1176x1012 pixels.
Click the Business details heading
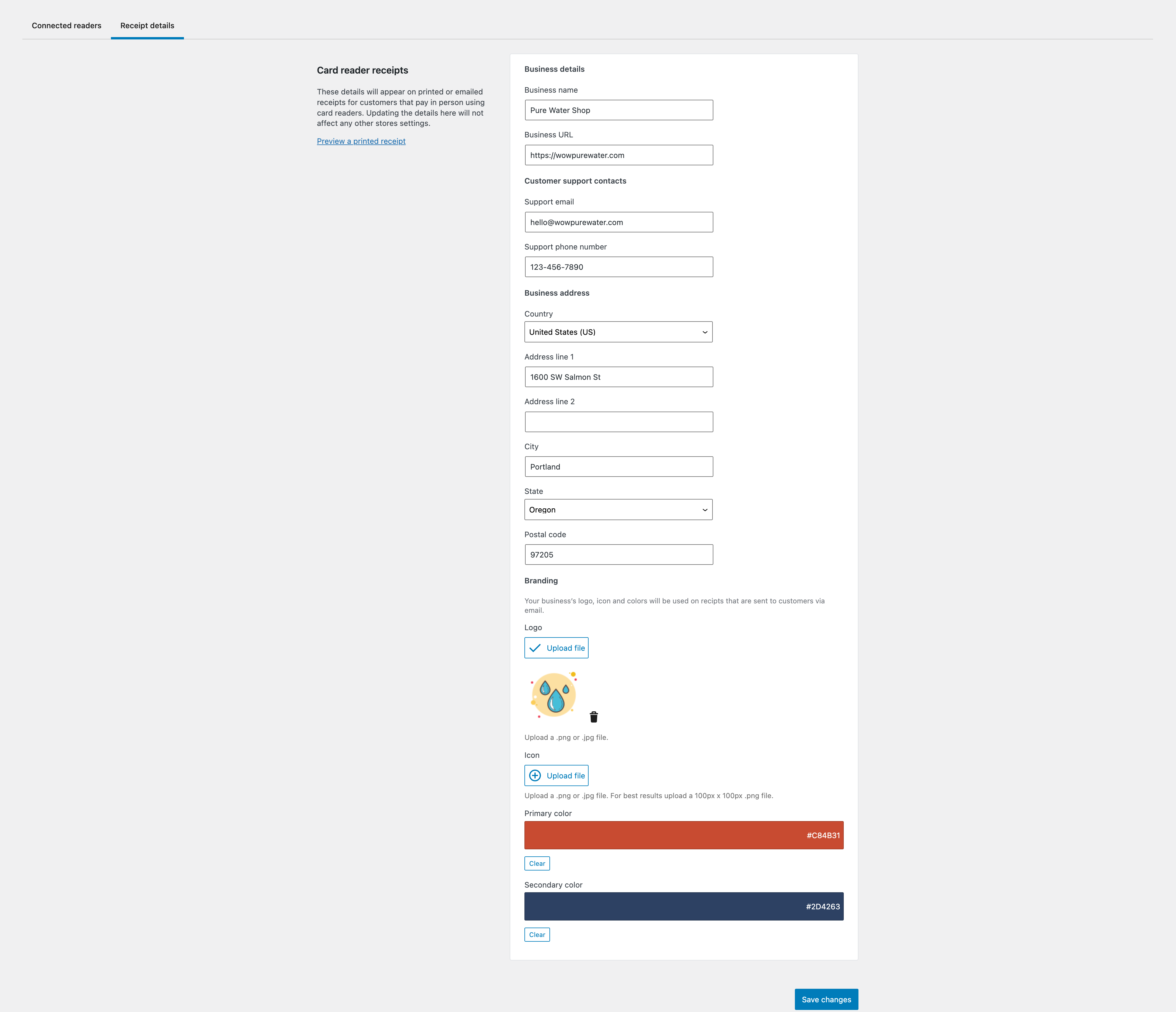tap(554, 69)
